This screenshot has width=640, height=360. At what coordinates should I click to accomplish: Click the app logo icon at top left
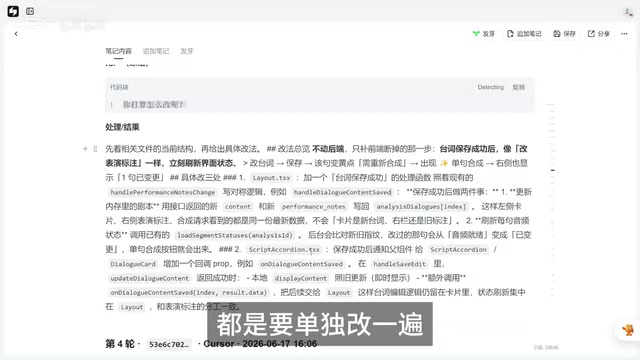(13, 11)
